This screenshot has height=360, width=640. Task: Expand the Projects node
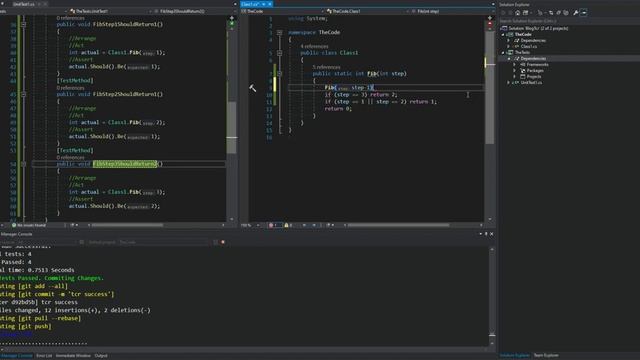point(514,76)
